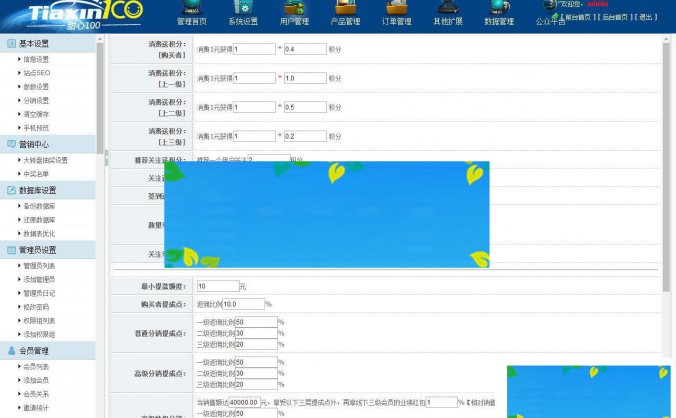
Task: Focus the 上一级 points multiplier field 1.0
Action: 305,78
